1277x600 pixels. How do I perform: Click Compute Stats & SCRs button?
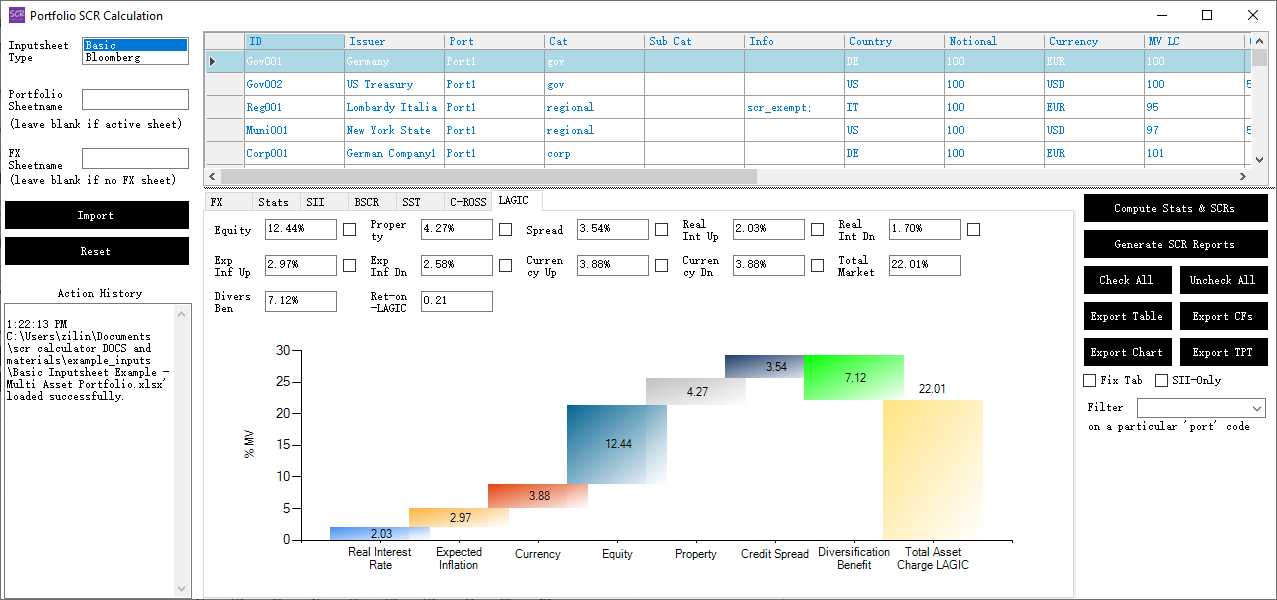pyautogui.click(x=1175, y=208)
